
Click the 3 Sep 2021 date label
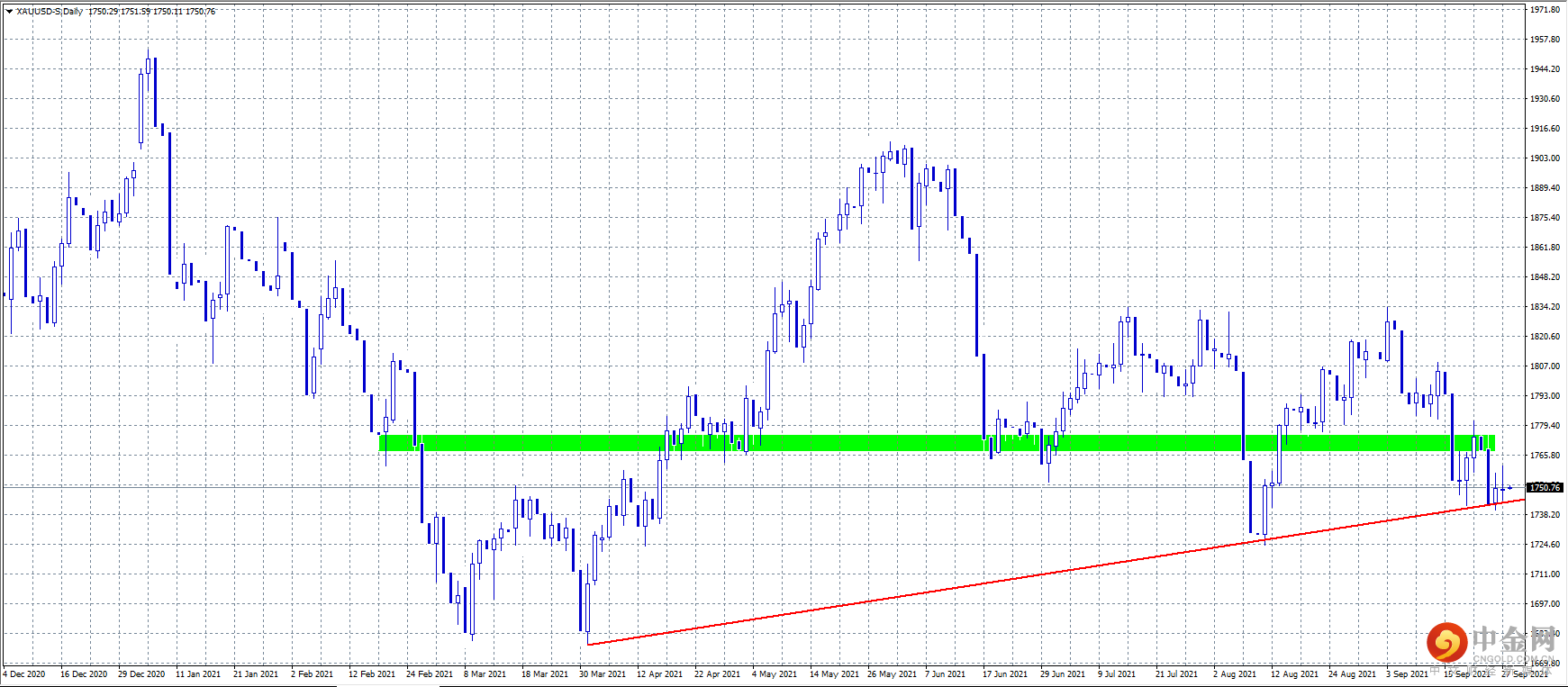tap(1407, 673)
